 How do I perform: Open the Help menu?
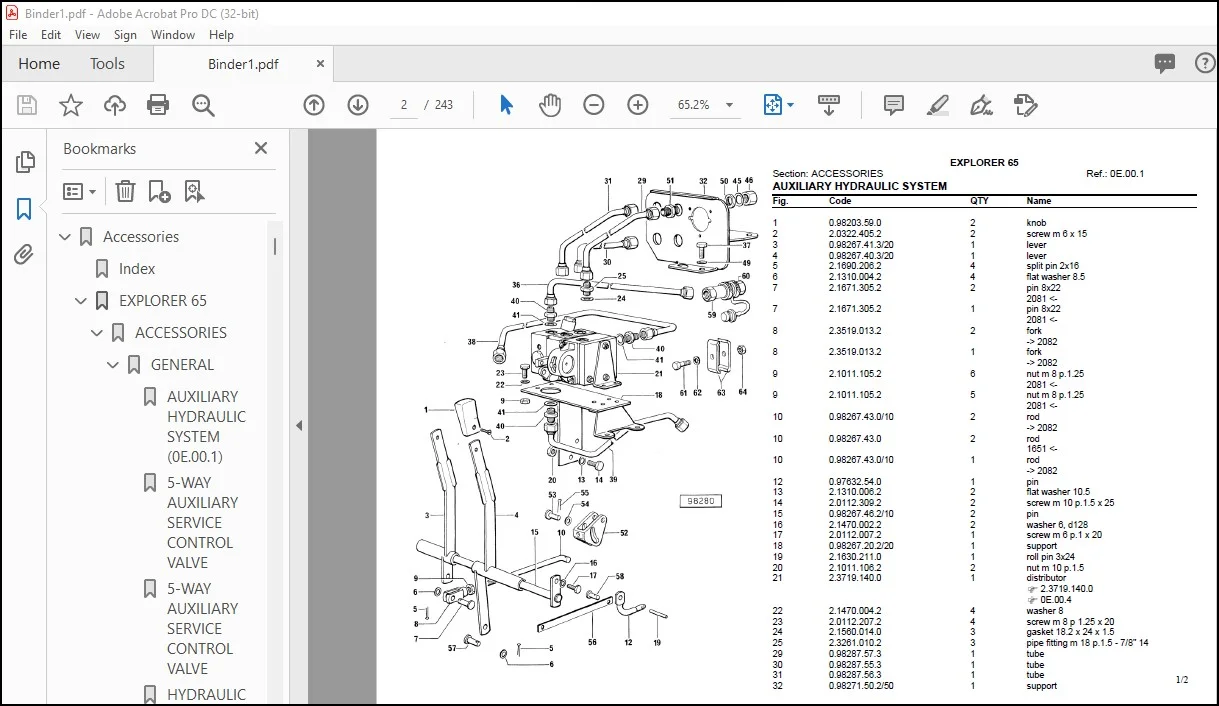pos(221,34)
